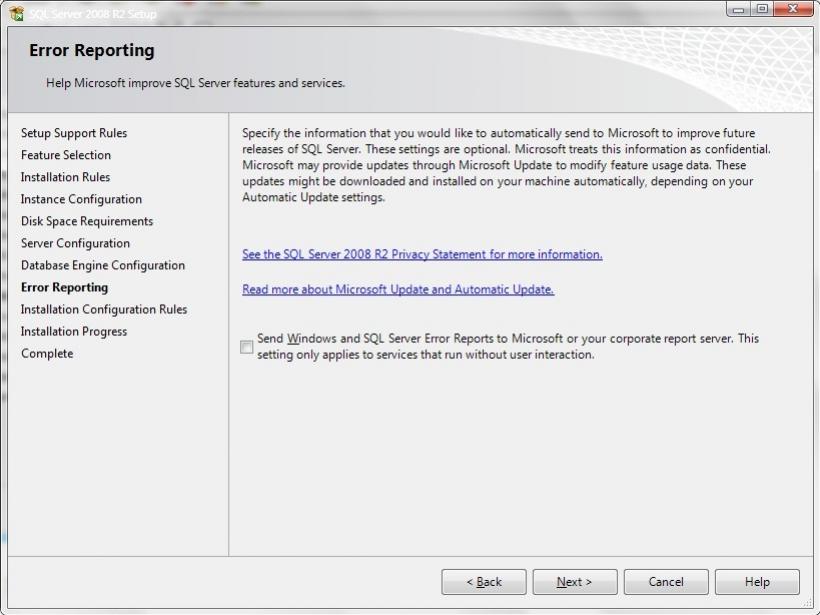Open the SQL Server 2008 R2 Privacy Statement link
Viewport: 820px width, 615px height.
[x=422, y=254]
